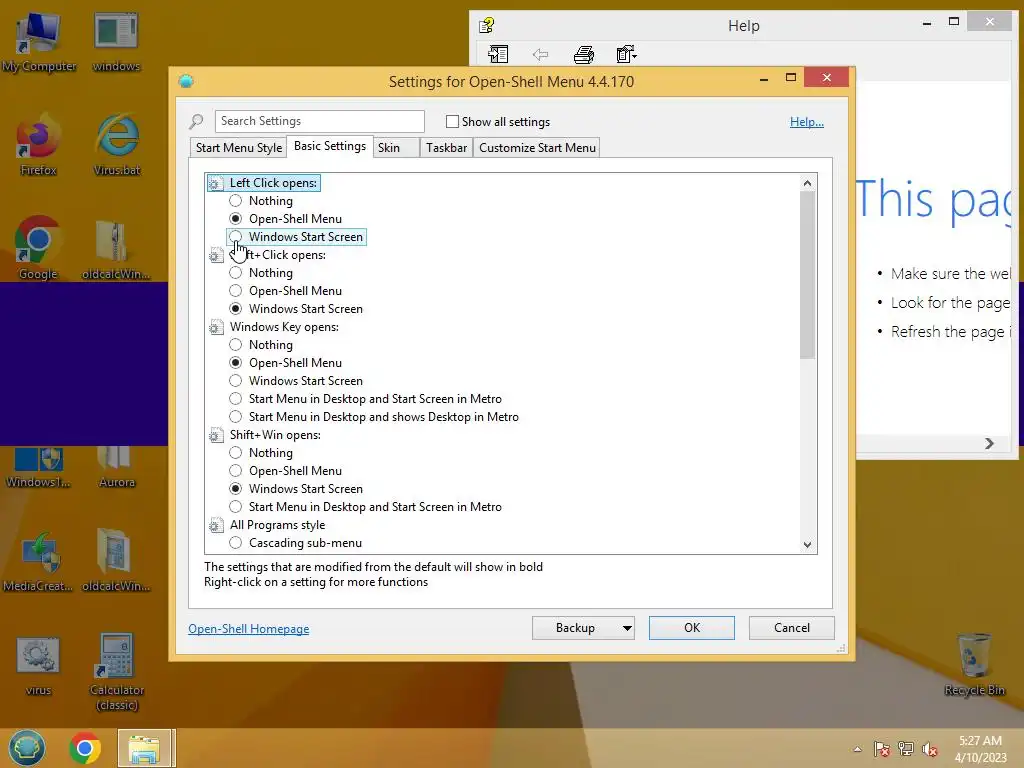Click the settings list vertical scrollbar thumb
The image size is (1024, 768).
click(x=808, y=275)
